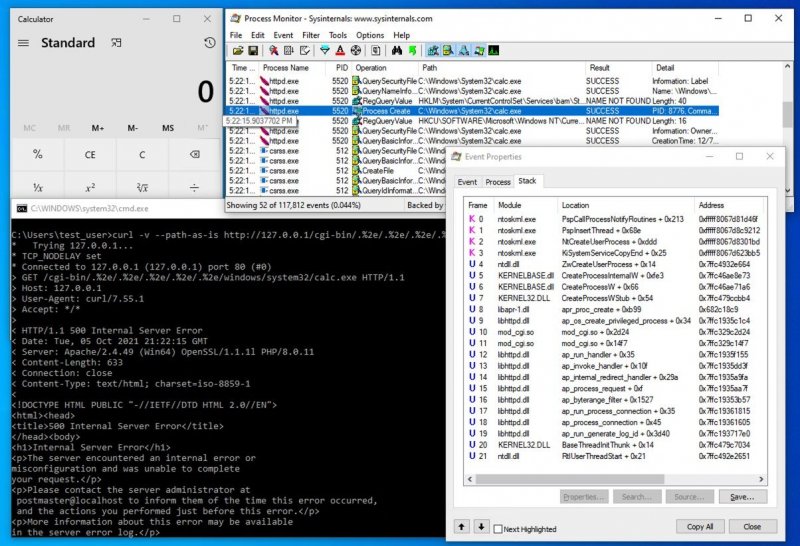The height and width of the screenshot is (546, 800).
Task: Toggle Show Process and Thread Activity button
Action: 477,50
